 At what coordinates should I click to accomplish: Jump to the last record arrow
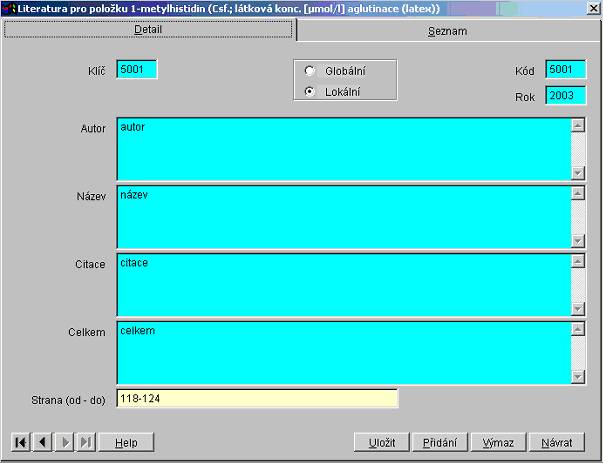tap(85, 442)
